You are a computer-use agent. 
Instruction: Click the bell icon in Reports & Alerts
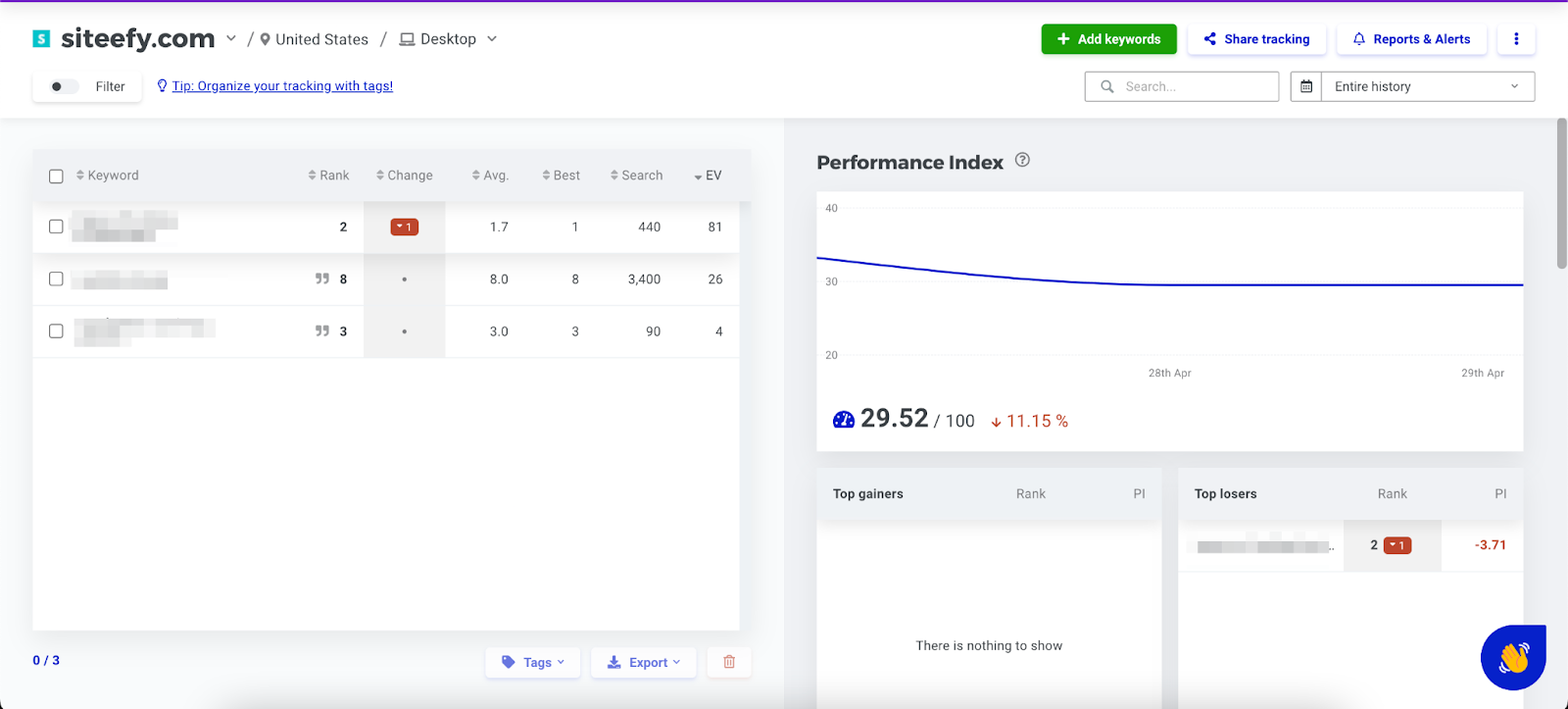(x=1359, y=39)
